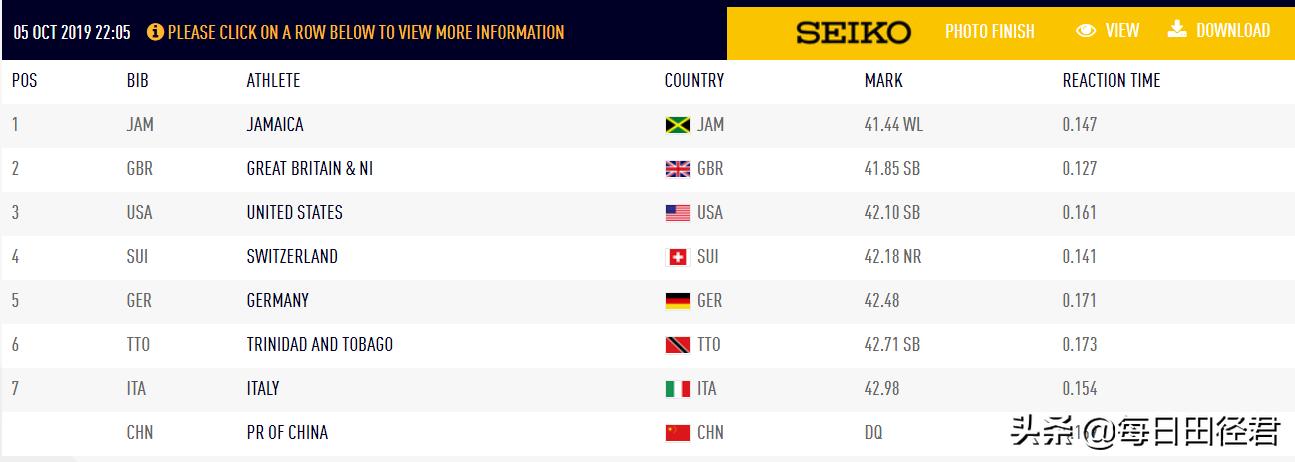Click the eye View button

pos(1107,31)
